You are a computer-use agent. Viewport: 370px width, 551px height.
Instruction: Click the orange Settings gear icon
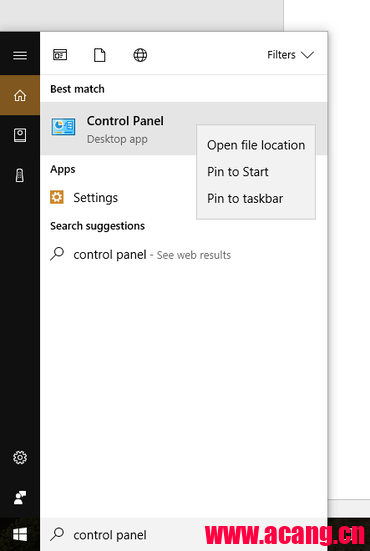pyautogui.click(x=57, y=197)
